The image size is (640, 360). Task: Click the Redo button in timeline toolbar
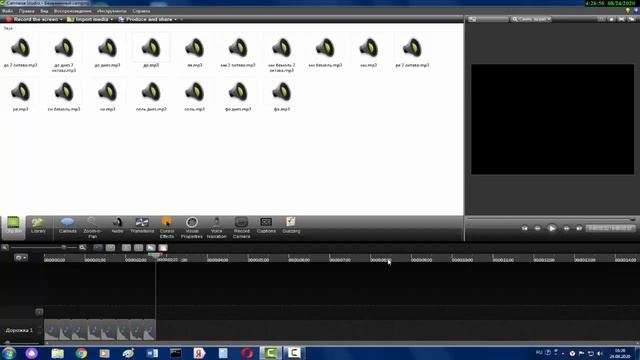110,247
